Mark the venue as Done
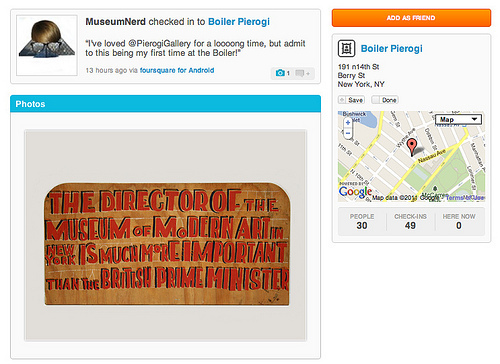Viewport: 500px width, 364px height. point(385,100)
